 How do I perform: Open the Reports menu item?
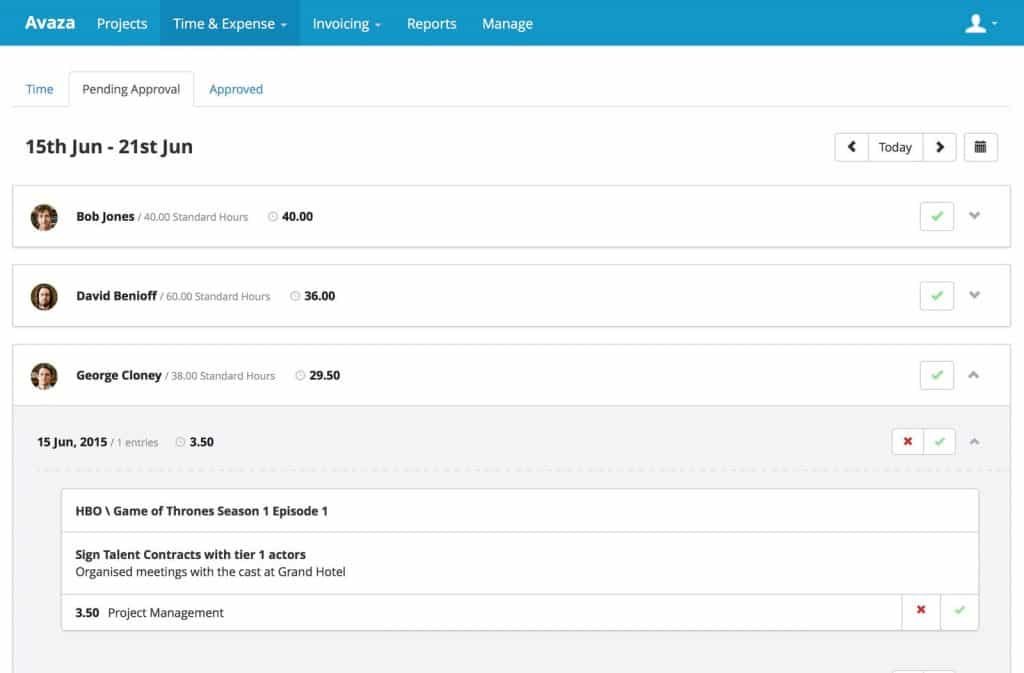coord(431,24)
